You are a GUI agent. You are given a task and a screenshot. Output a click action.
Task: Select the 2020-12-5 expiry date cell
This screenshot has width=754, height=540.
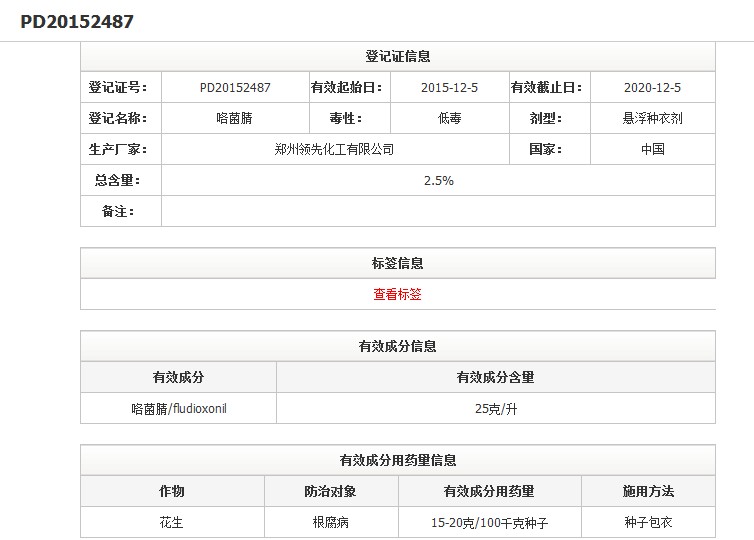pyautogui.click(x=652, y=87)
